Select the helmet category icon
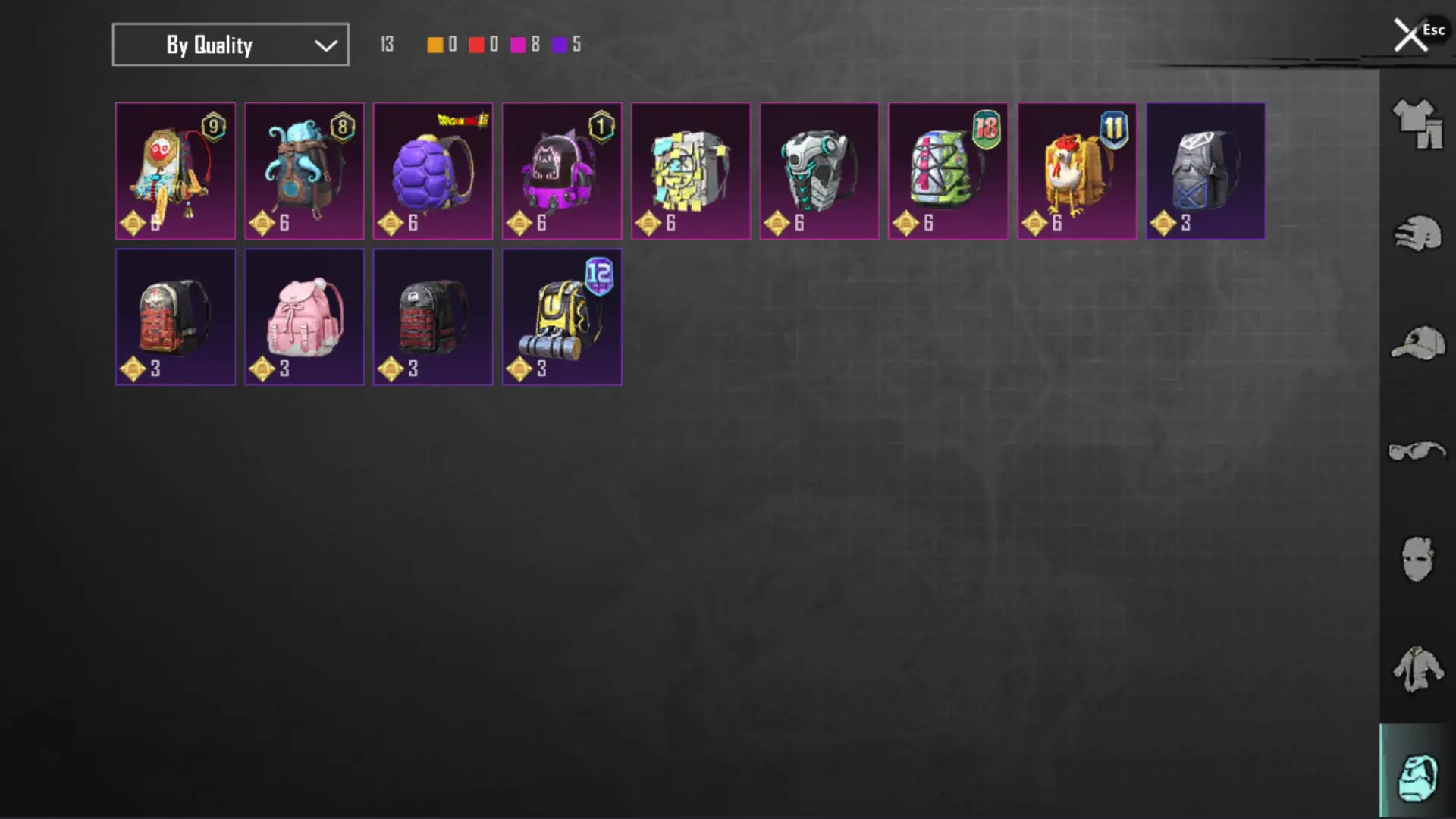 (1417, 234)
